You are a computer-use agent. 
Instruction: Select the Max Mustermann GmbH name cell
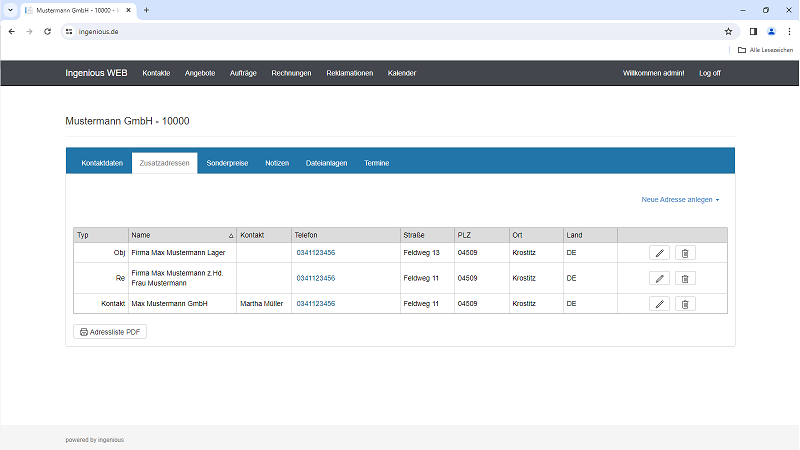point(182,304)
